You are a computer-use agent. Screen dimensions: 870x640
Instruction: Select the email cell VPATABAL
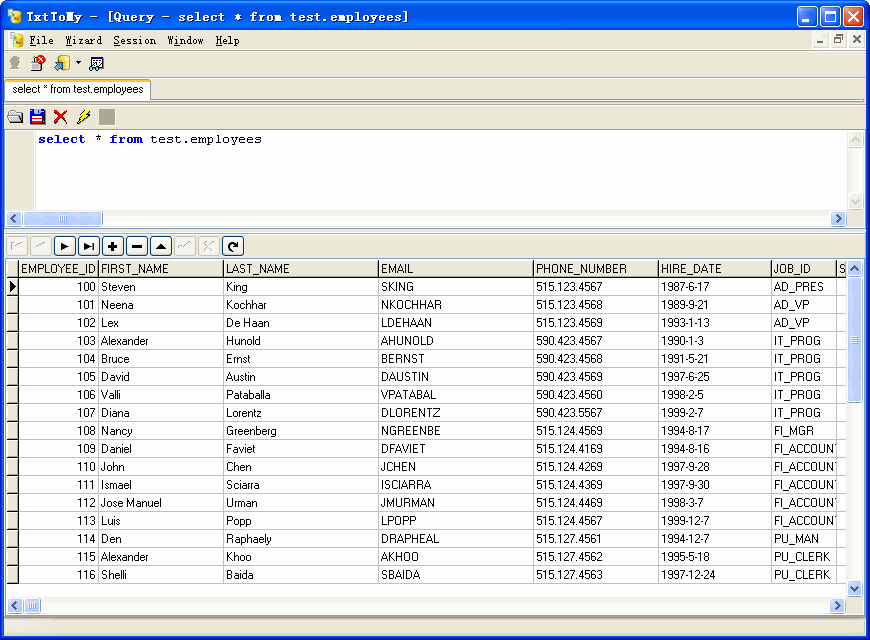click(x=456, y=395)
